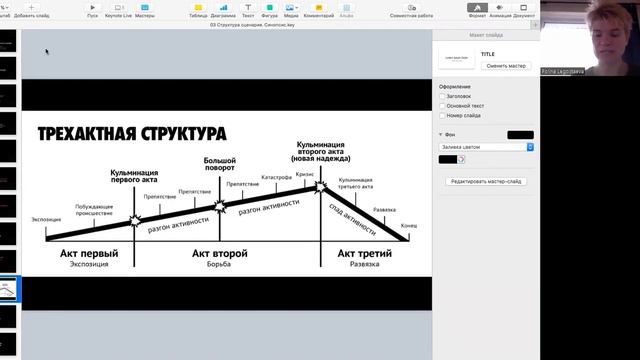Open the Collaboration (Совместная работа) icon

point(411,7)
